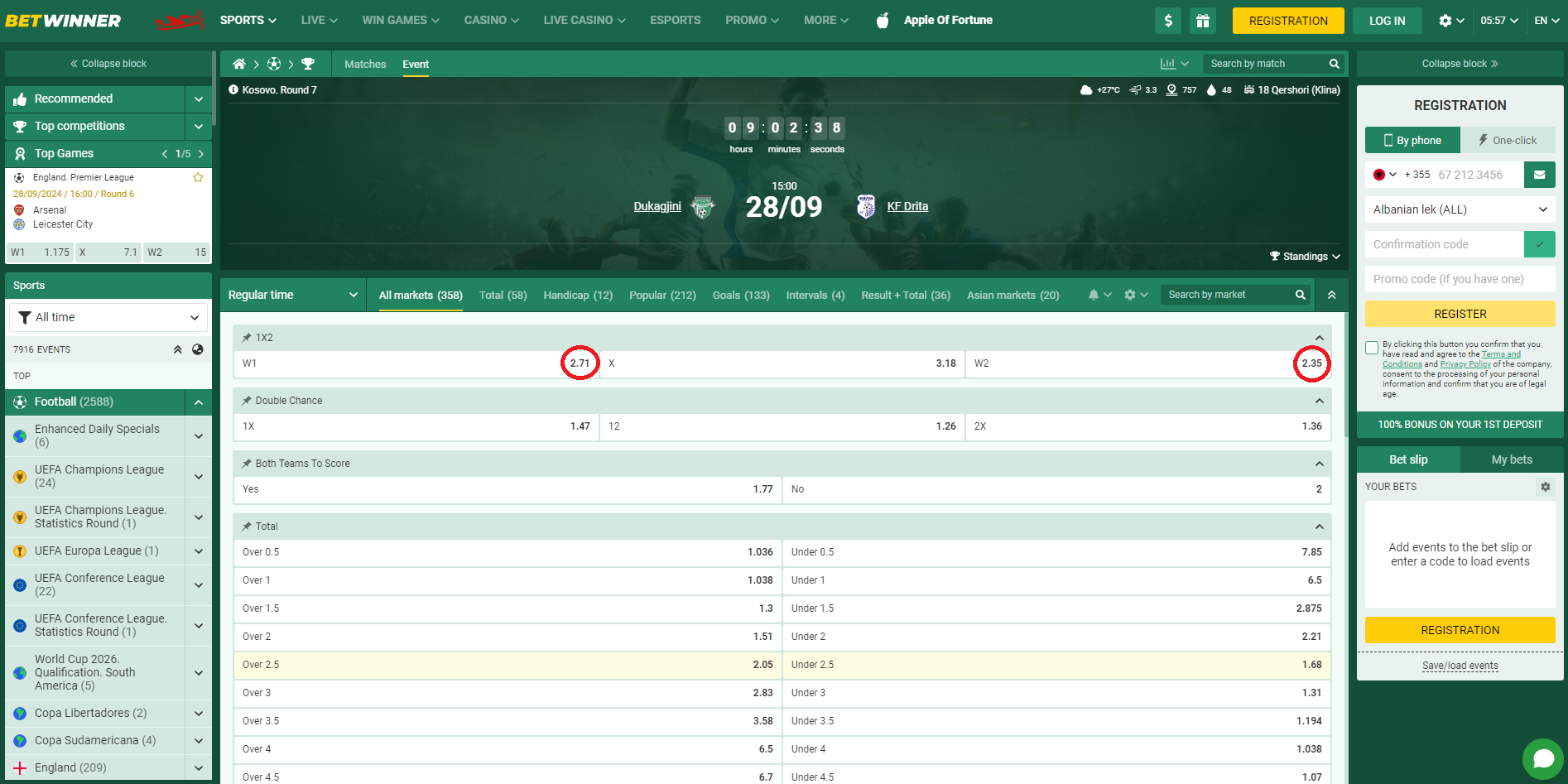The image size is (1568, 784).
Task: Expand UEFA Europa League list
Action: (x=199, y=551)
